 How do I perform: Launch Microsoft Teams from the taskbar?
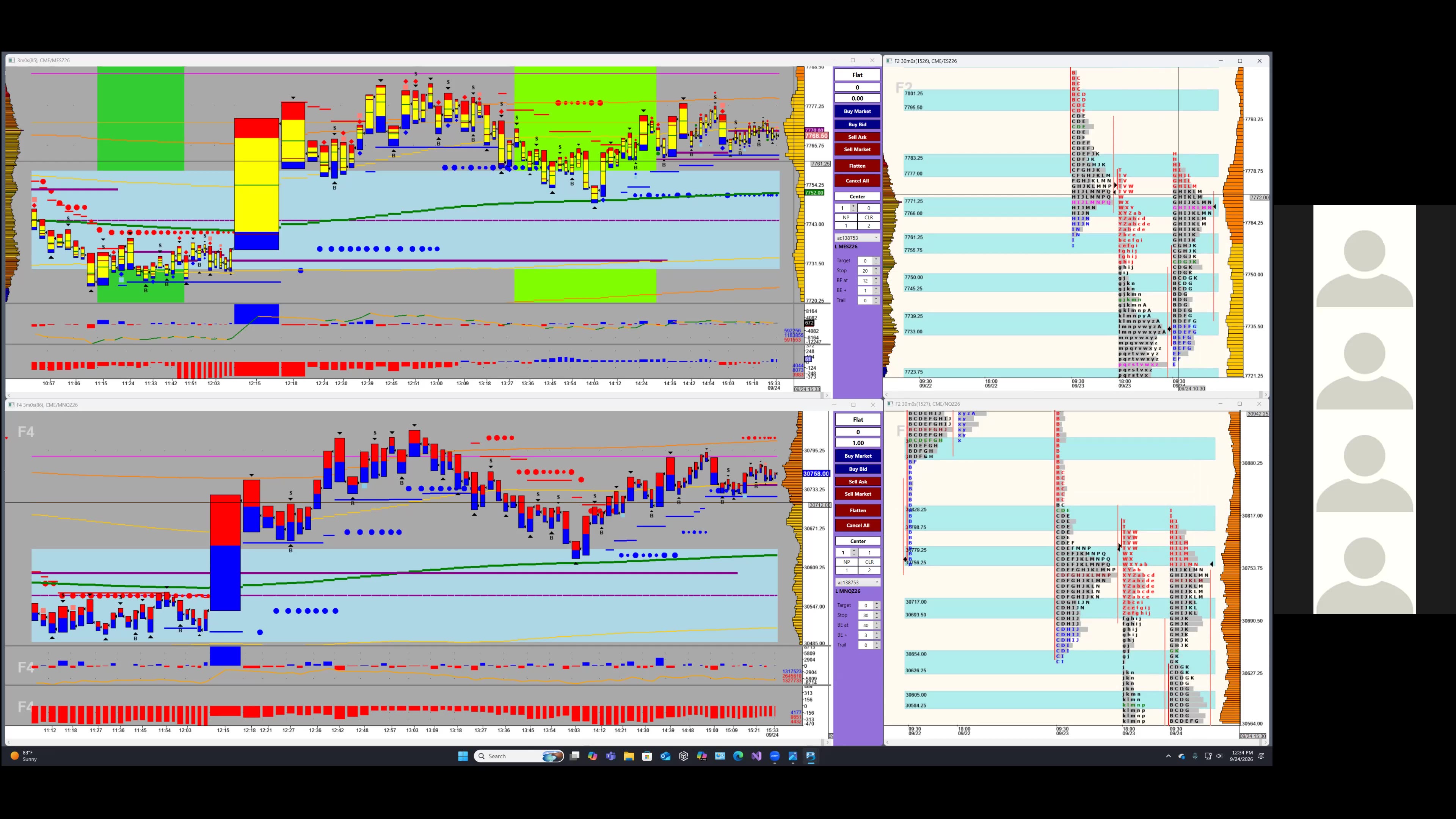tap(610, 756)
